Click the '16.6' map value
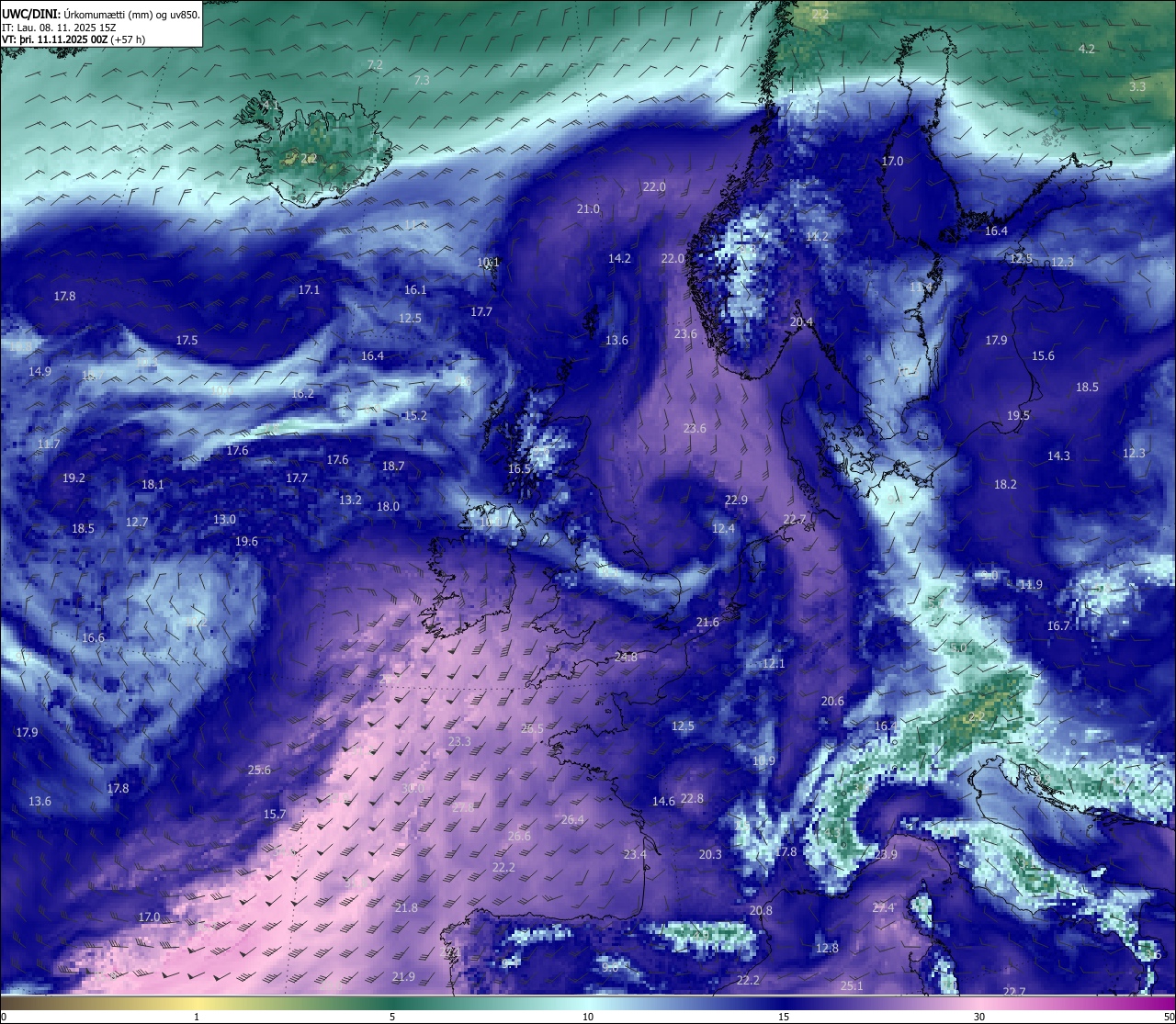1176x1024 pixels. coord(93,637)
